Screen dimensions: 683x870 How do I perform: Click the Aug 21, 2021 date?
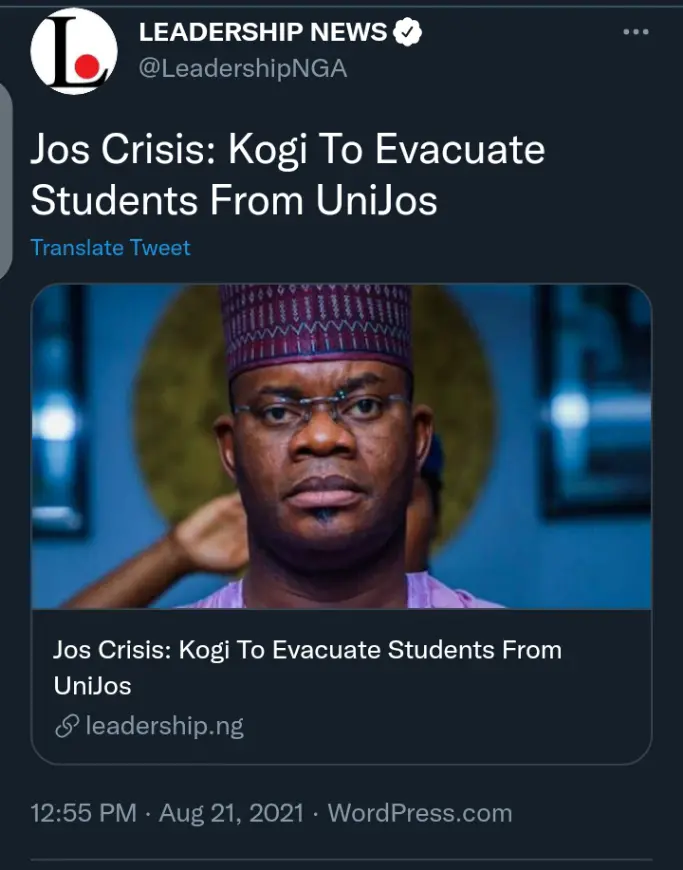232,813
